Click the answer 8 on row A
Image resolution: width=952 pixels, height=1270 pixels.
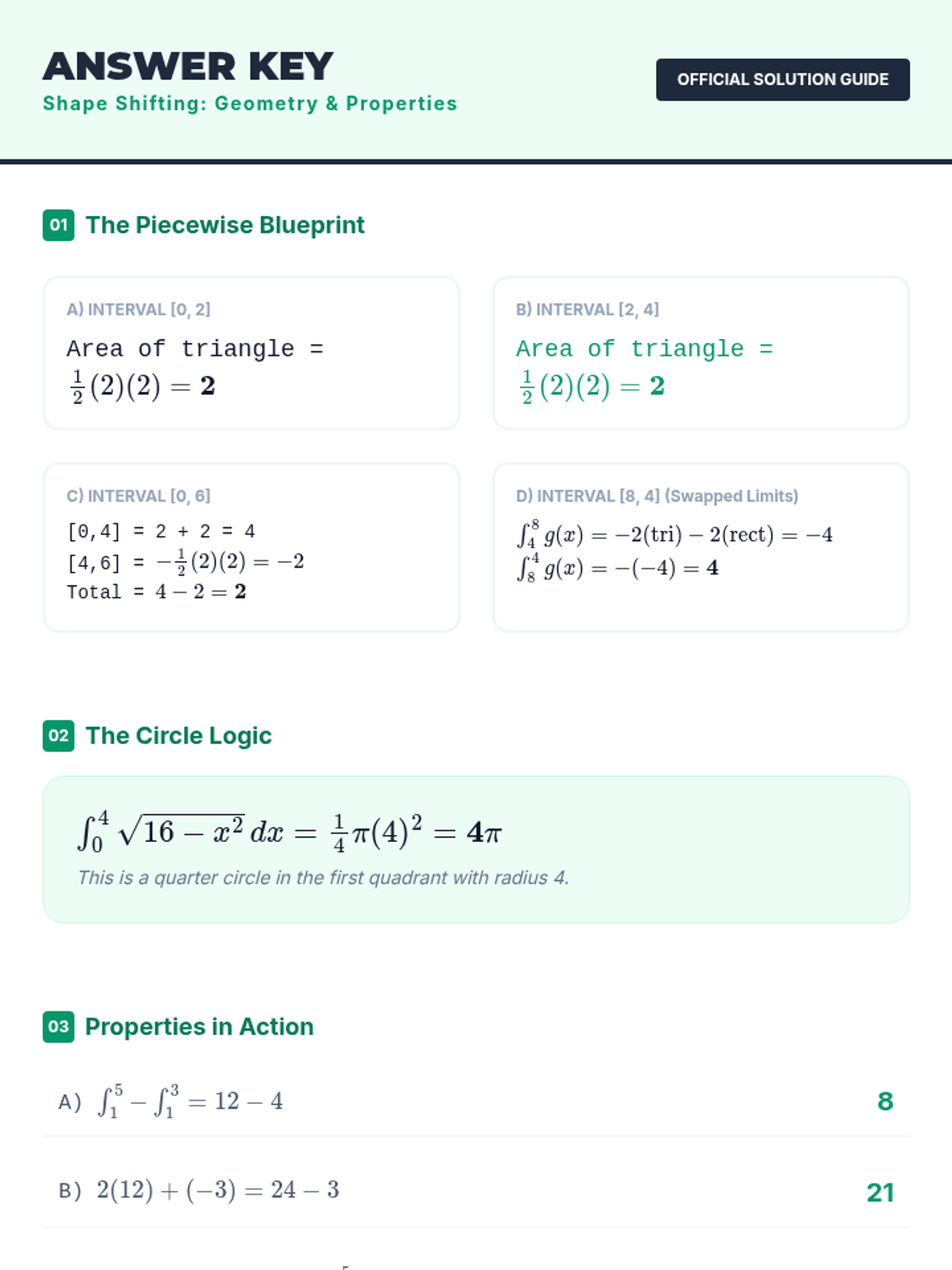click(x=885, y=1102)
